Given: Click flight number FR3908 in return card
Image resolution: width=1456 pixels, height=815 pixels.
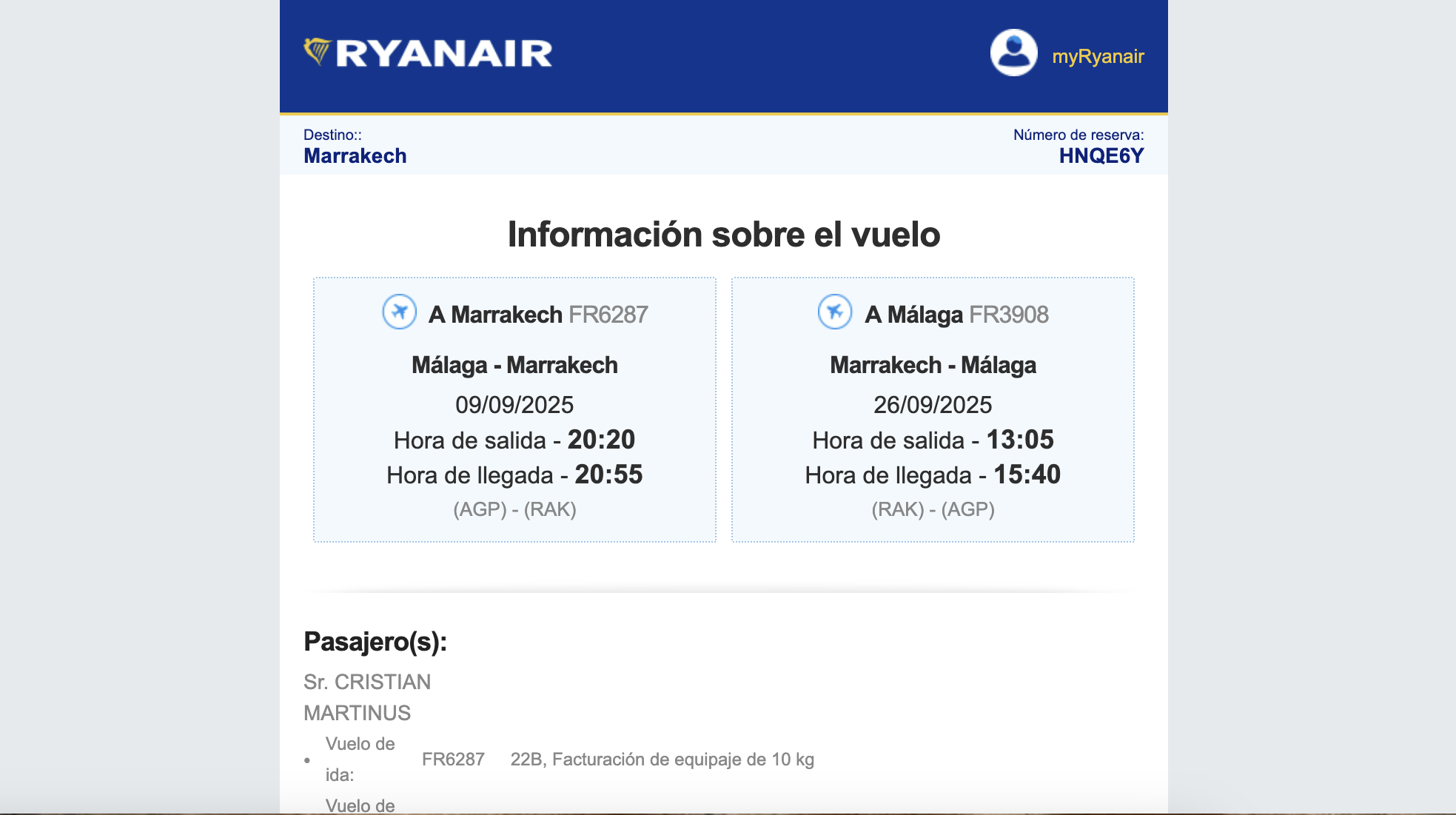Looking at the screenshot, I should point(1008,315).
